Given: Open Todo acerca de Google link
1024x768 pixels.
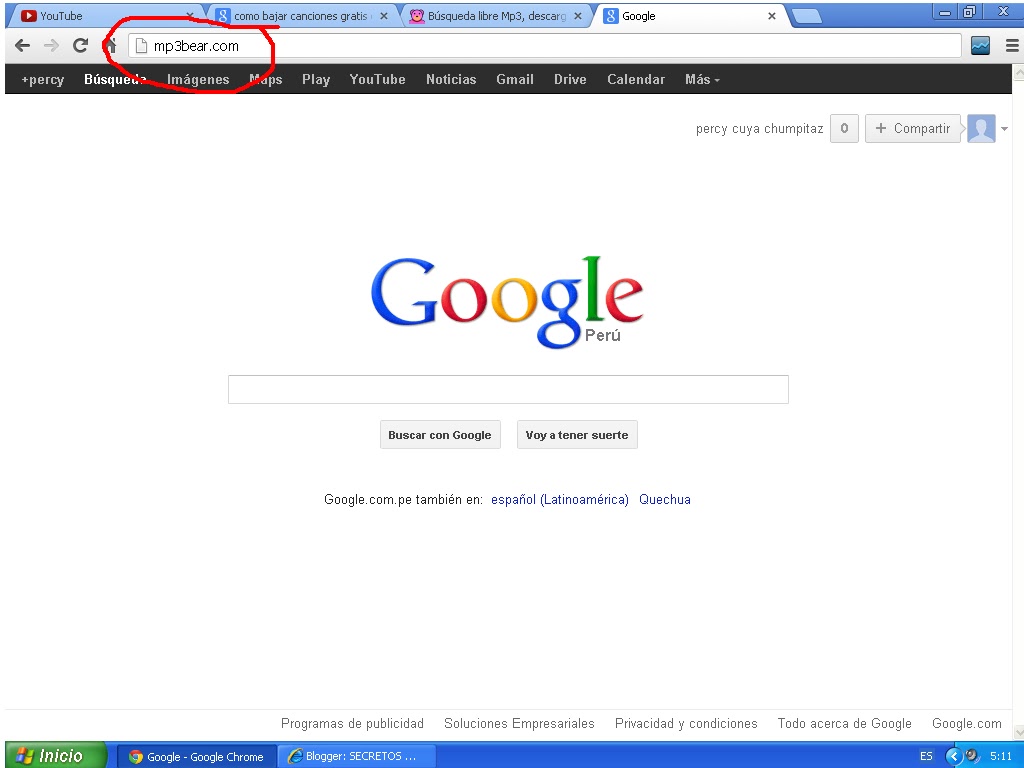Looking at the screenshot, I should [844, 724].
